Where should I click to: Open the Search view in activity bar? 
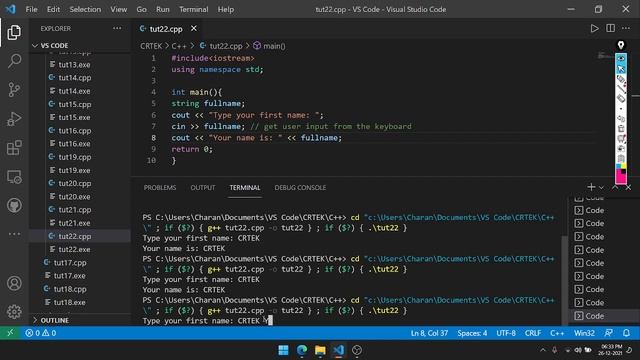pos(14,61)
